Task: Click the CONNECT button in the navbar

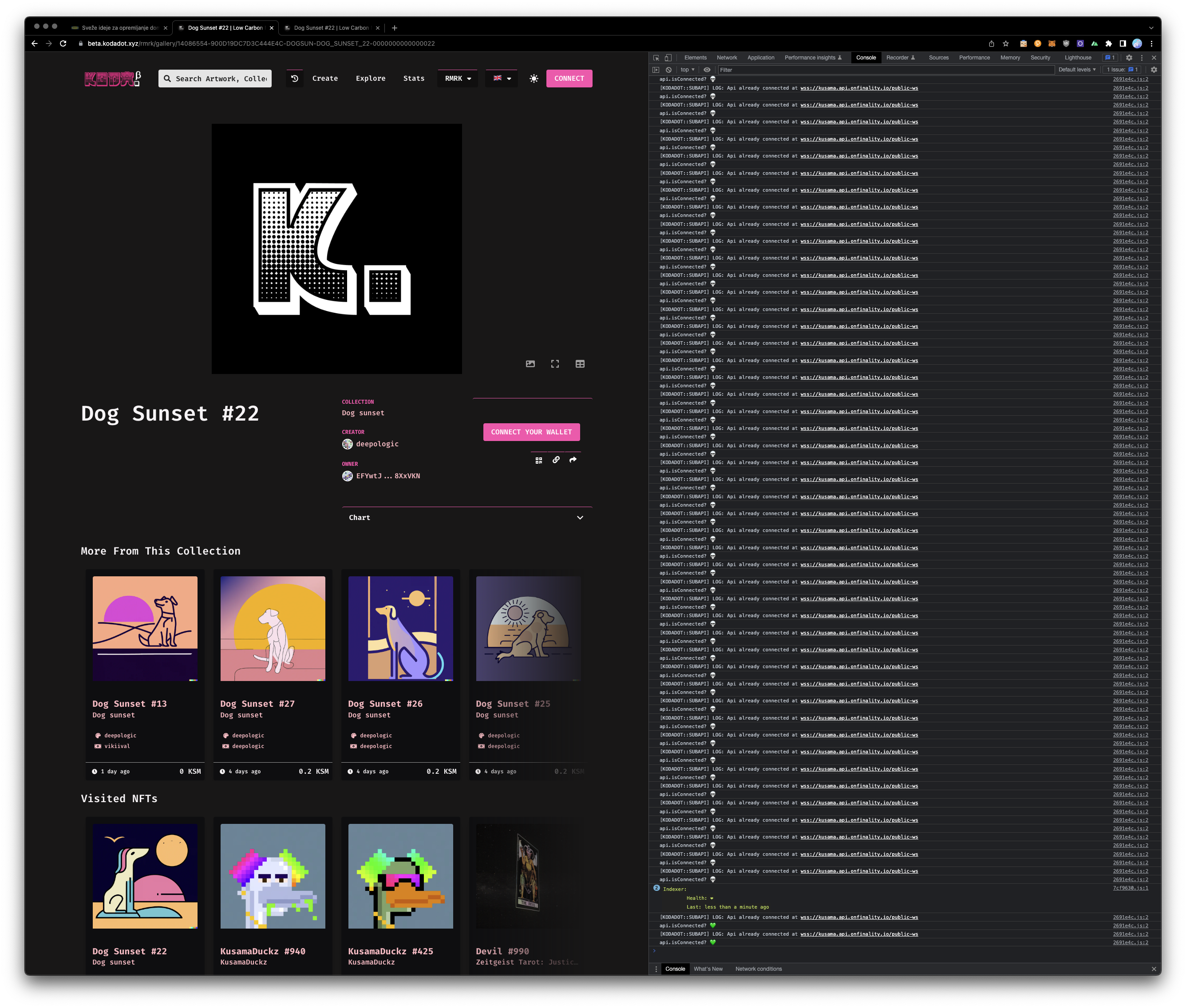Action: tap(569, 78)
